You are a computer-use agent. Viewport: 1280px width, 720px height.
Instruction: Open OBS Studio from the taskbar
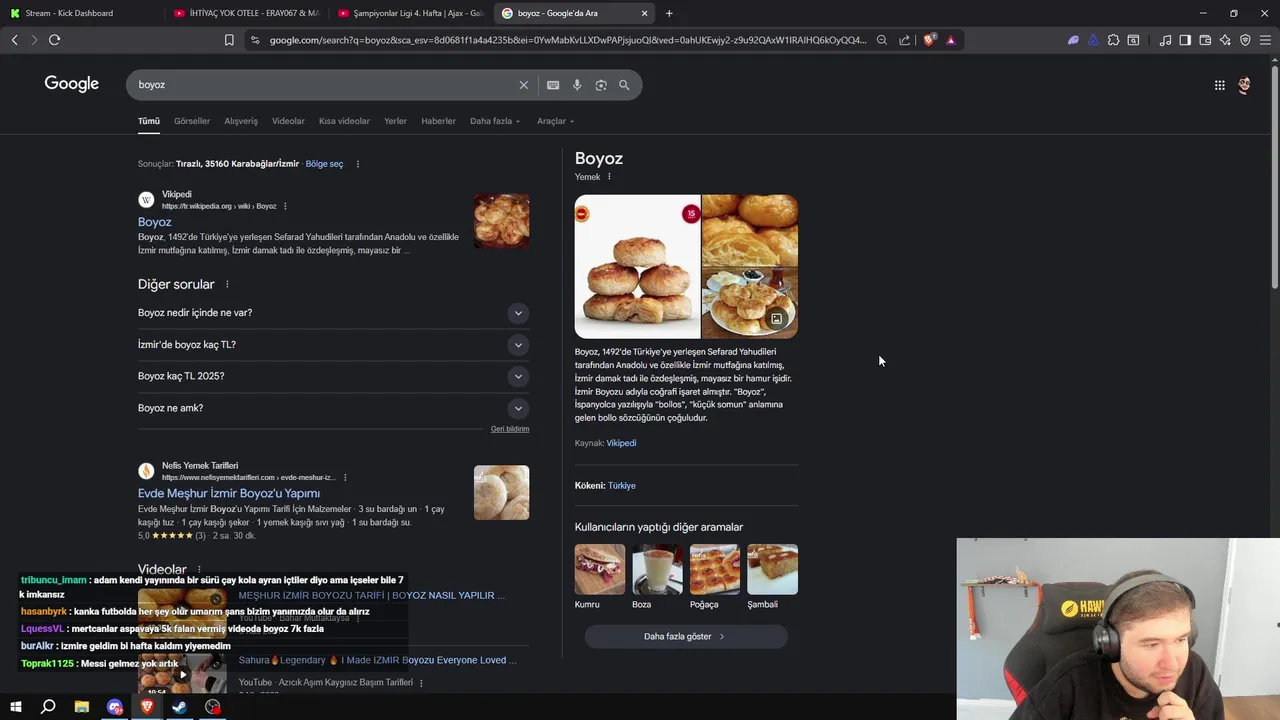(x=212, y=707)
